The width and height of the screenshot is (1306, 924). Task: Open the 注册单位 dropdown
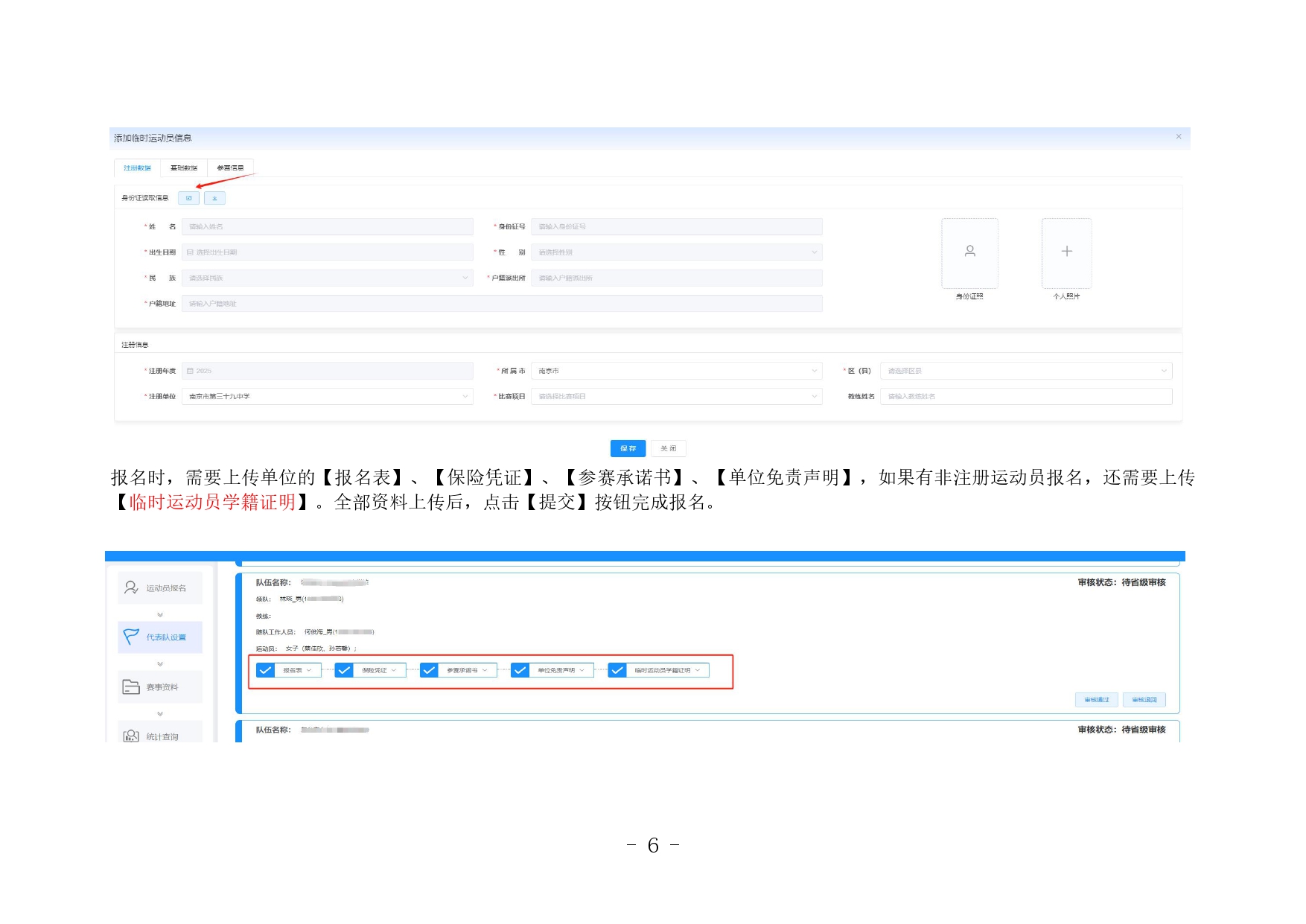click(x=328, y=396)
